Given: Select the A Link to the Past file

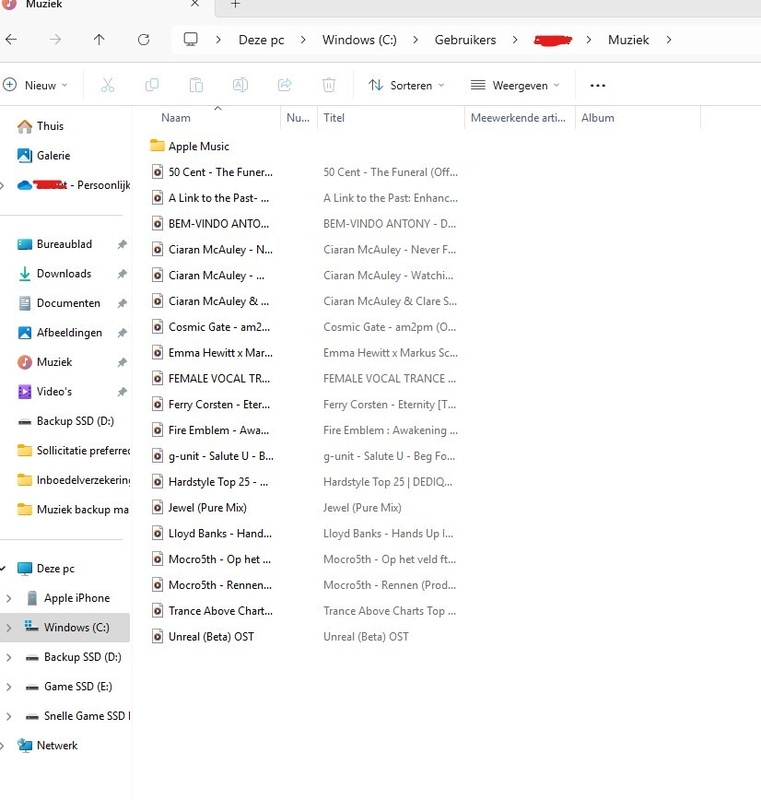Looking at the screenshot, I should coord(211,198).
